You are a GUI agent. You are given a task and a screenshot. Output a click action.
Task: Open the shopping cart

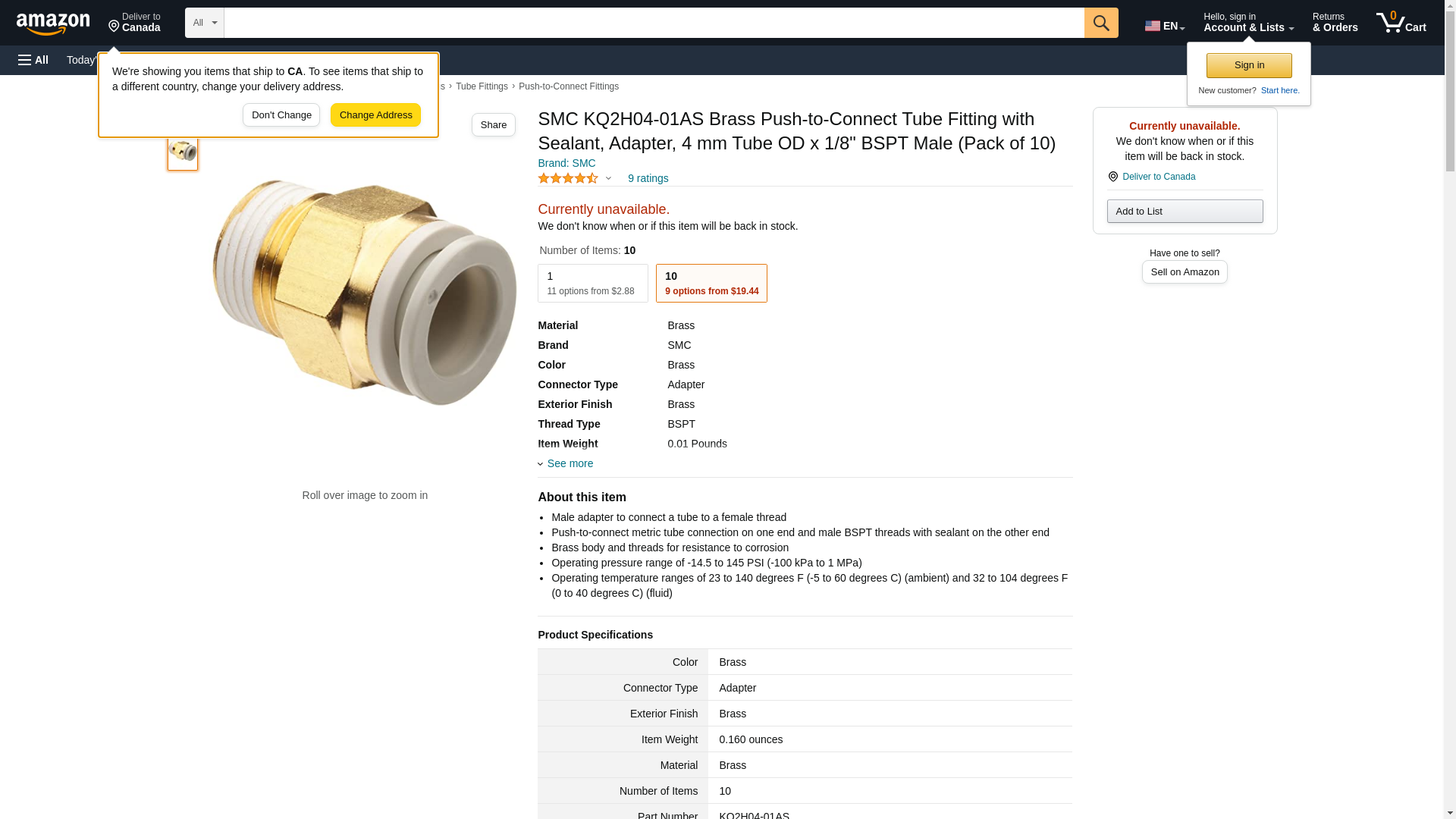pyautogui.click(x=1401, y=23)
